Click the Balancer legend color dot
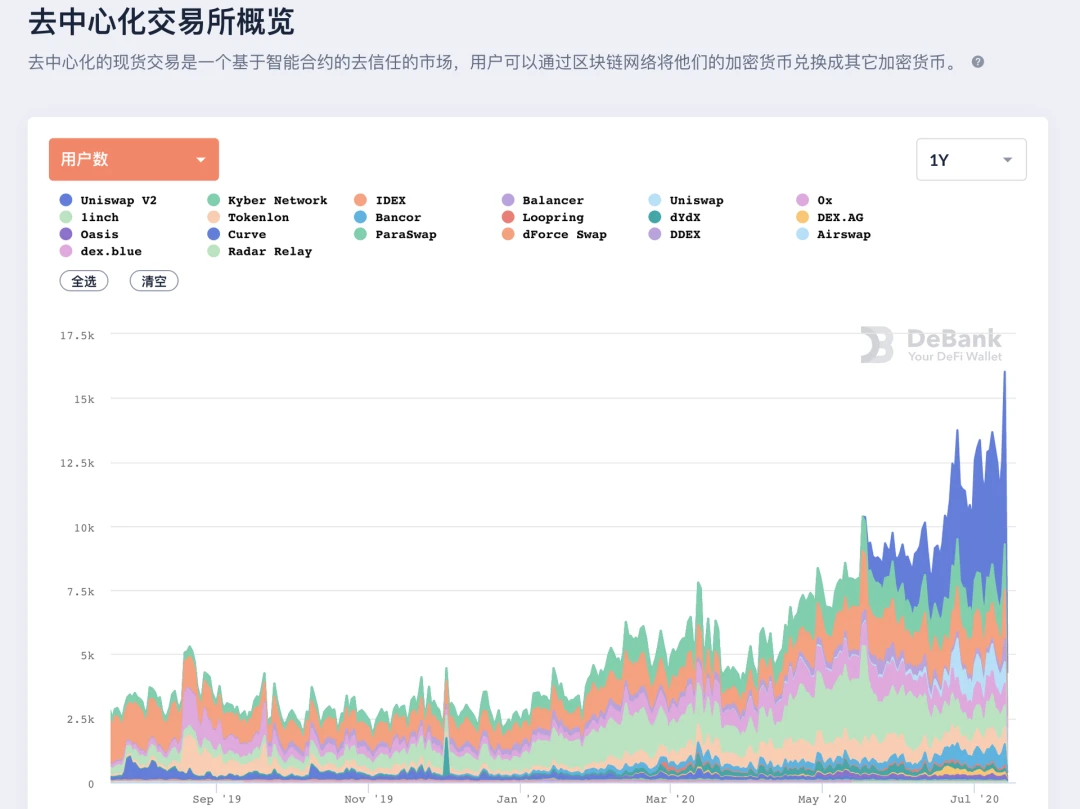 tap(509, 200)
